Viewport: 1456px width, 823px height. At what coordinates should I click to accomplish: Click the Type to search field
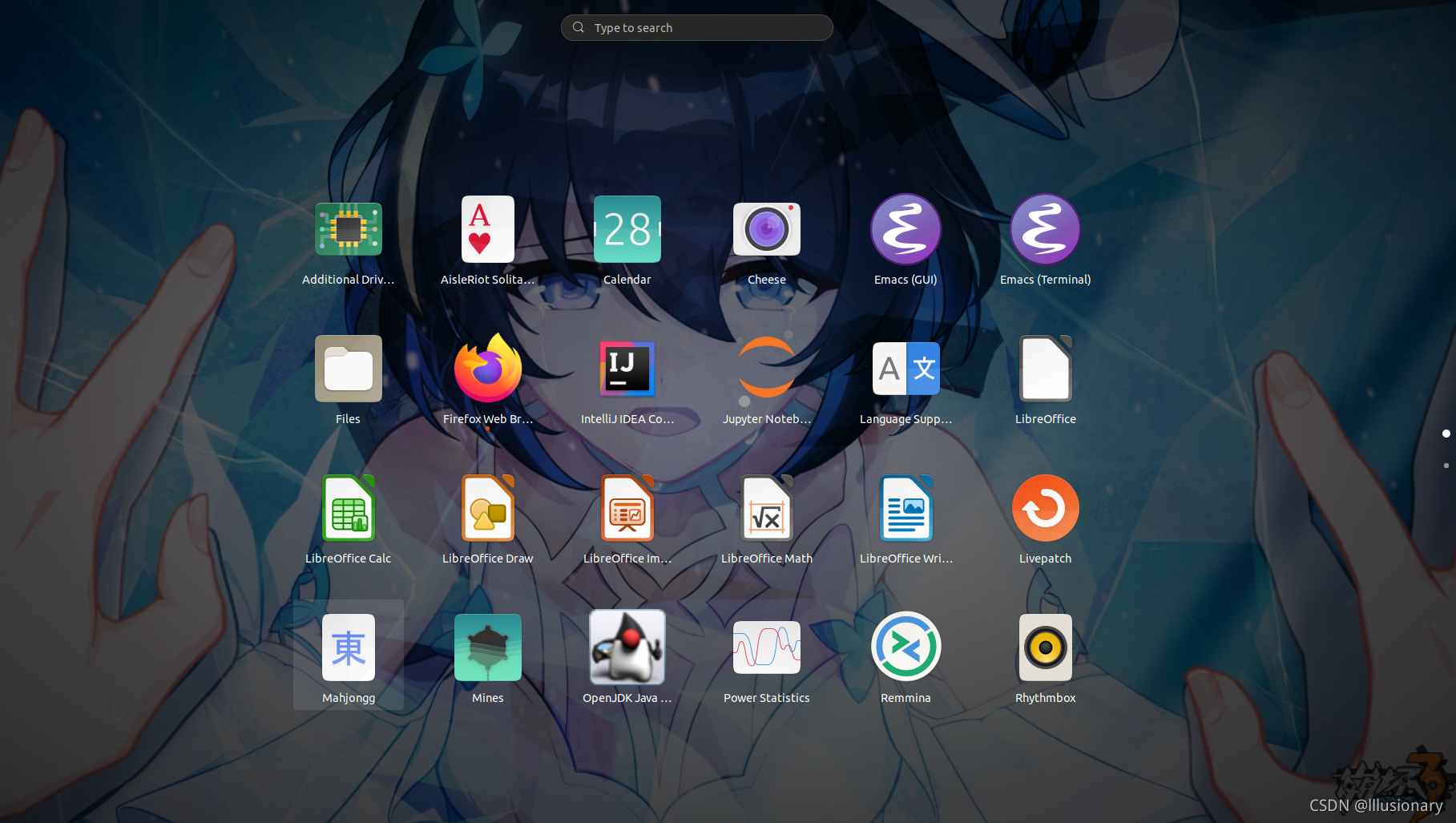click(696, 27)
